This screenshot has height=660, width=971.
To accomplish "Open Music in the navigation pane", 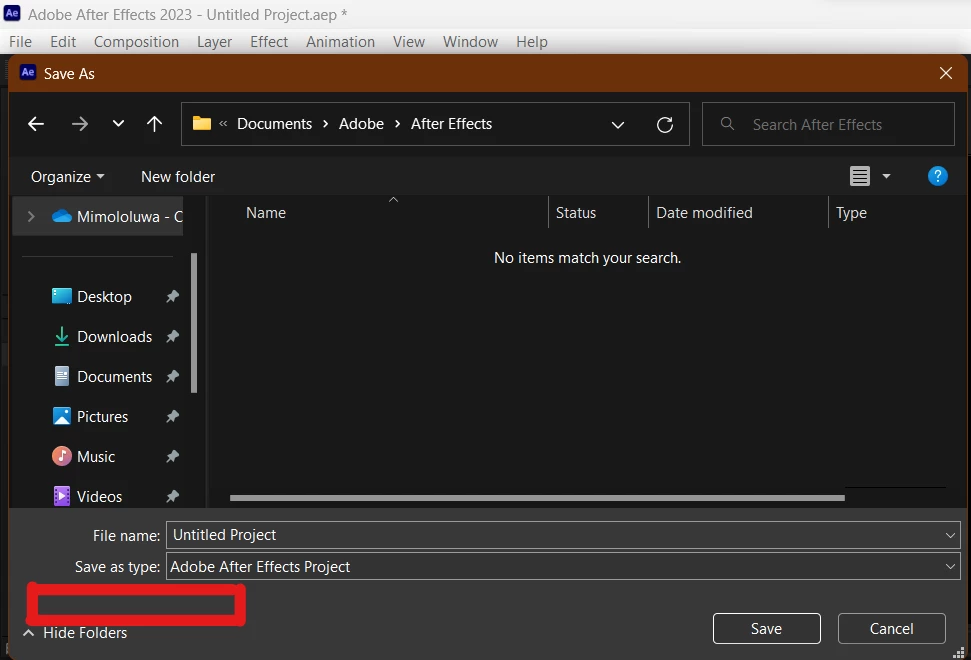I will [x=96, y=456].
